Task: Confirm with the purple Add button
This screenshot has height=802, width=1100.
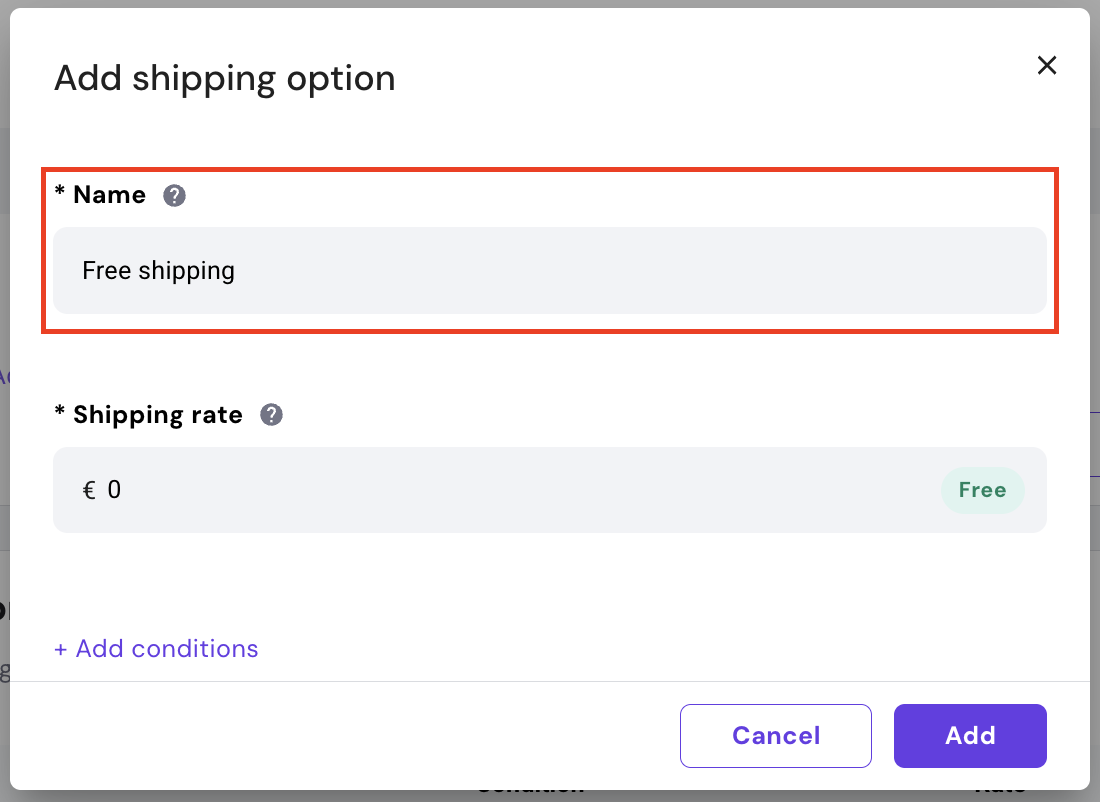Action: 970,736
